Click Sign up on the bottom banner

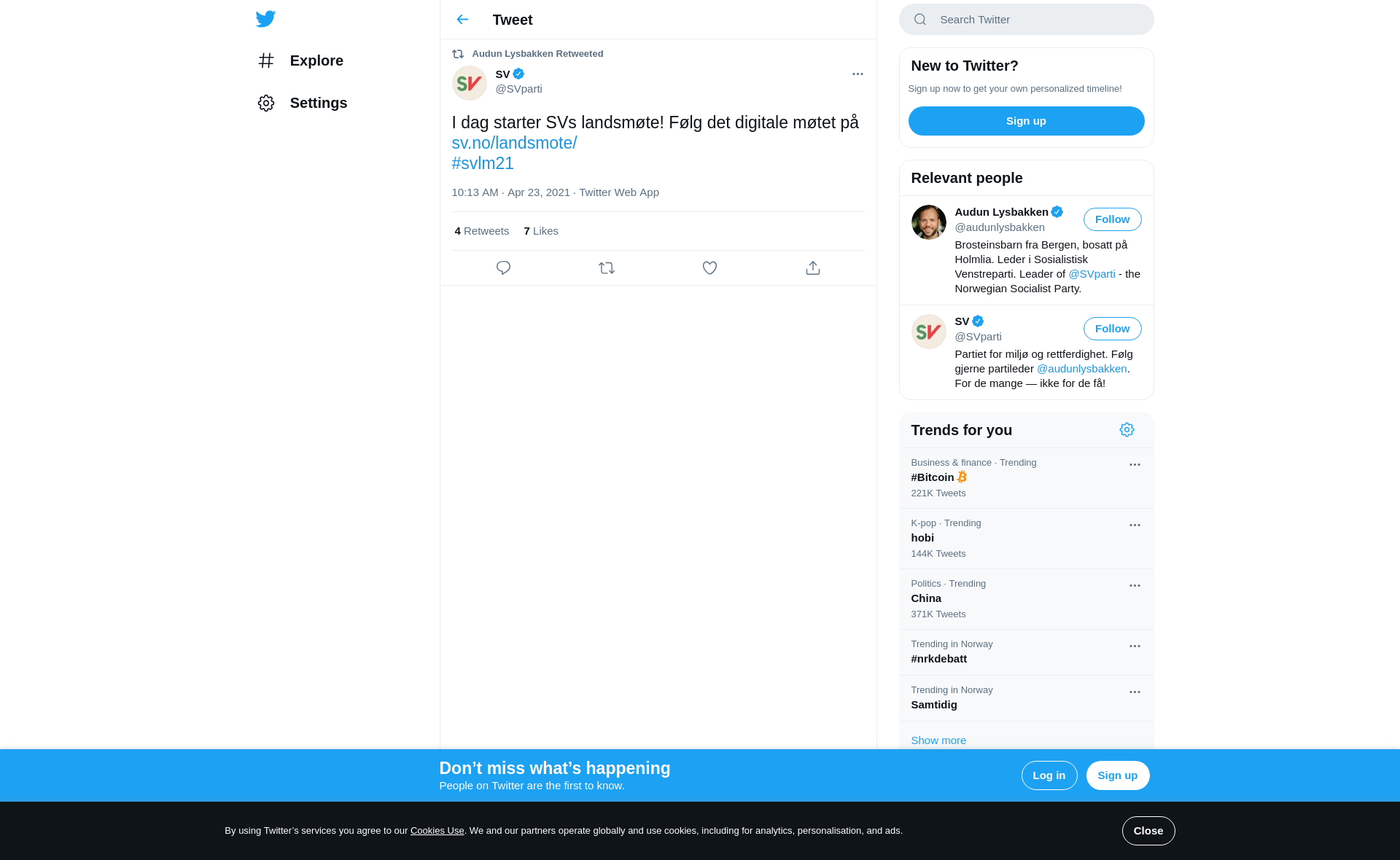point(1117,775)
